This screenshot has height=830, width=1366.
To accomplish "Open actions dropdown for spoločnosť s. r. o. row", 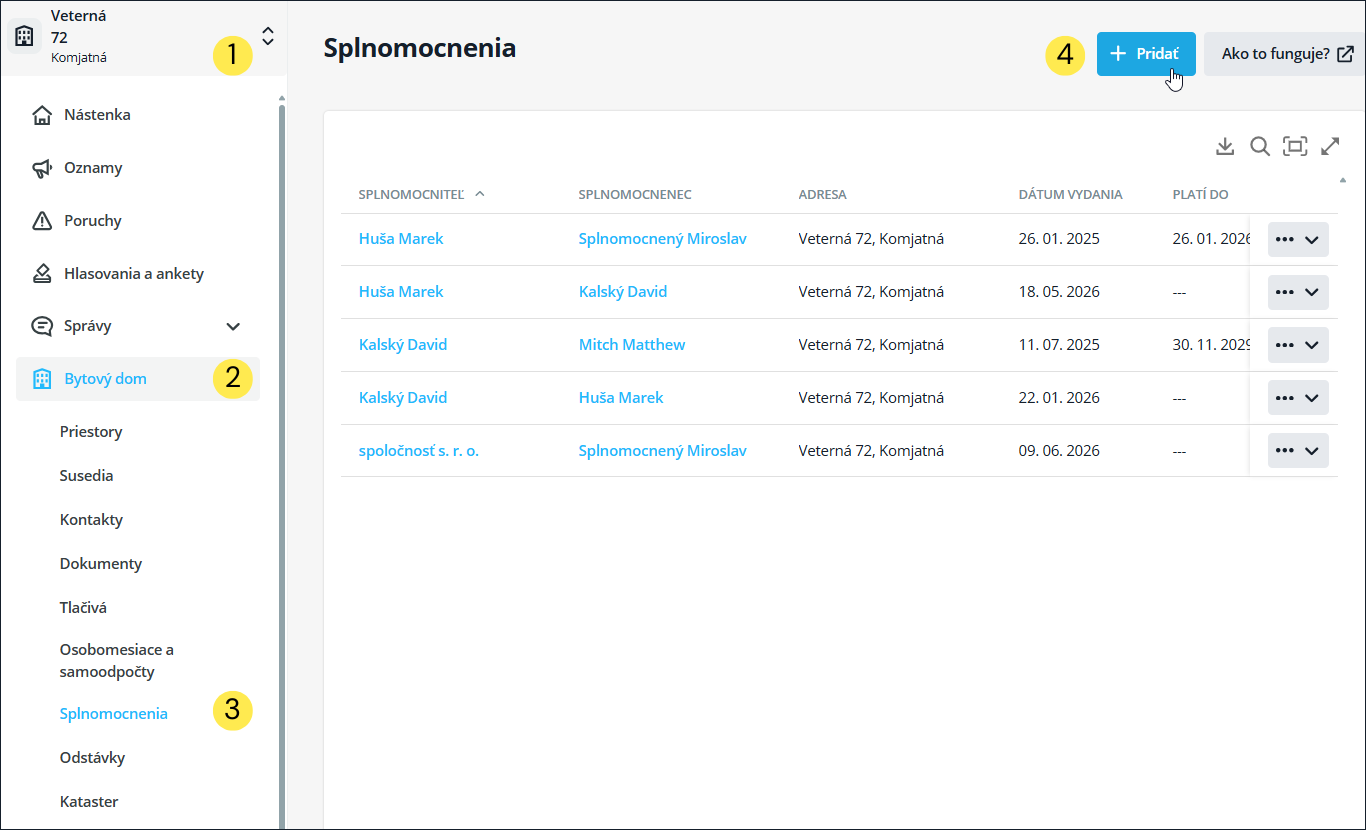I will click(1298, 451).
